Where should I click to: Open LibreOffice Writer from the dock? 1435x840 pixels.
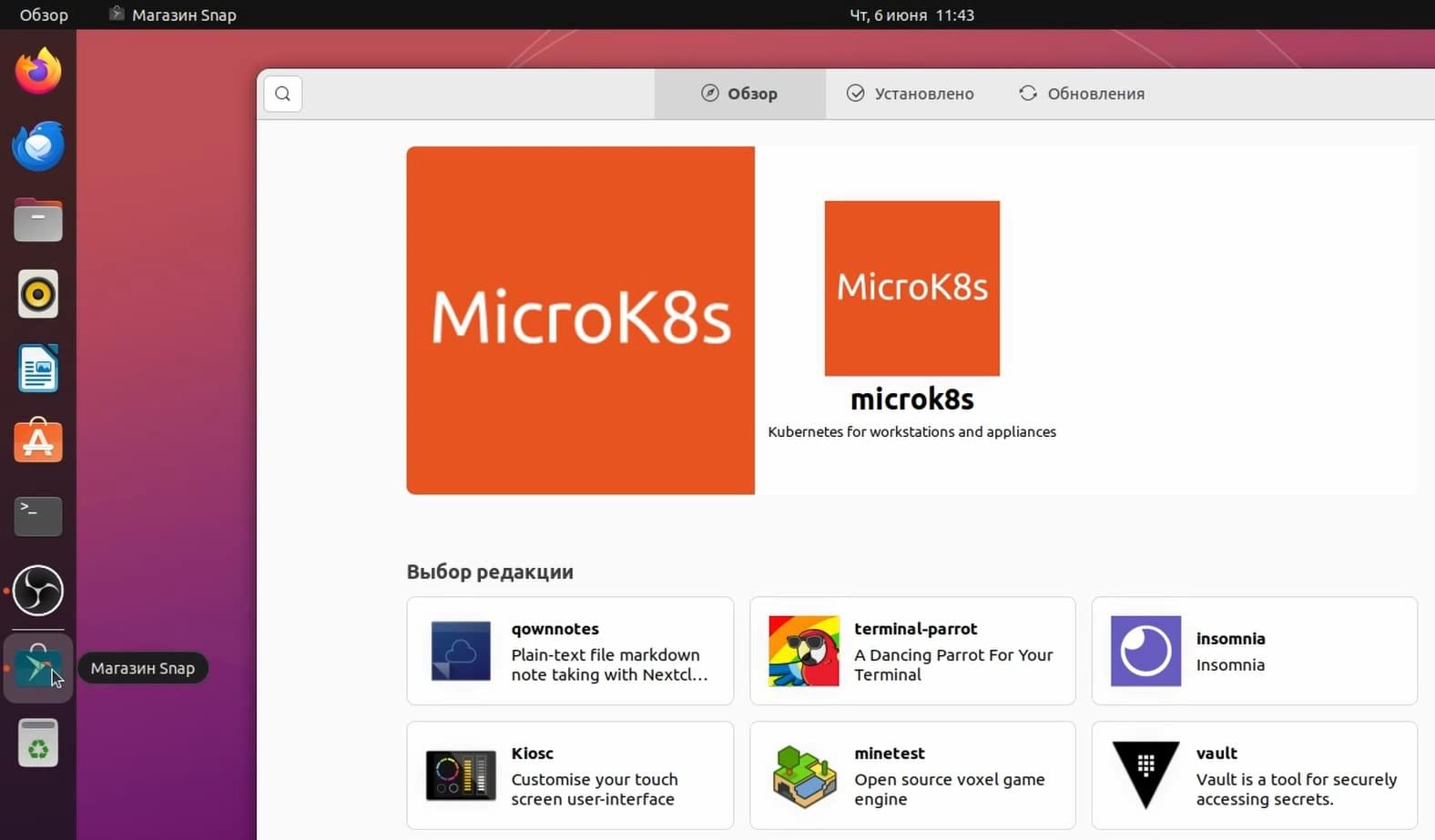point(38,369)
